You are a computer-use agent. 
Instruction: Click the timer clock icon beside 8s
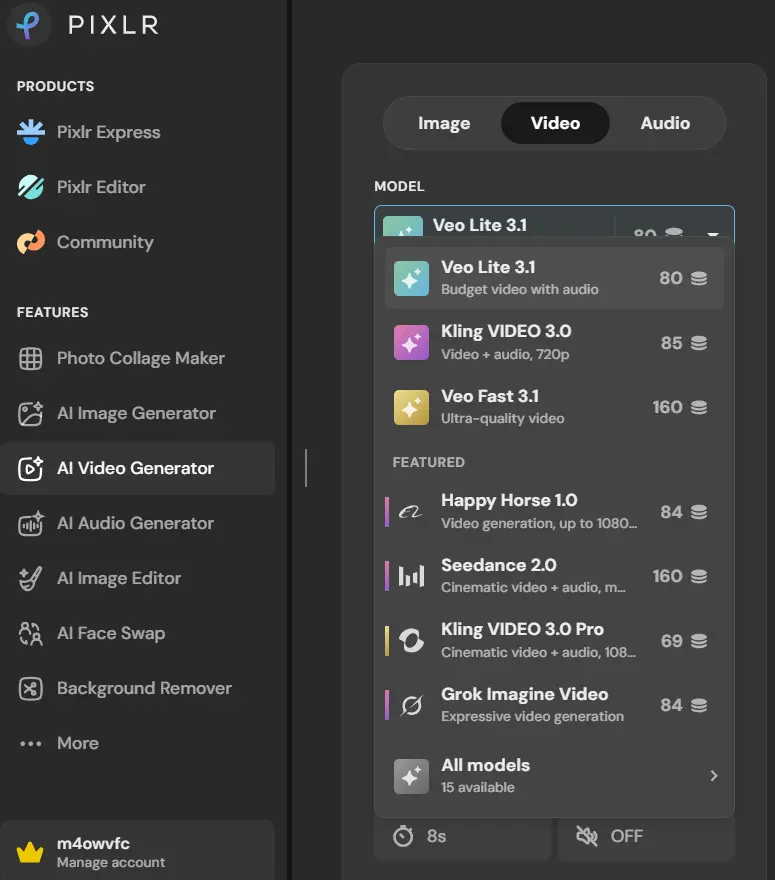403,836
